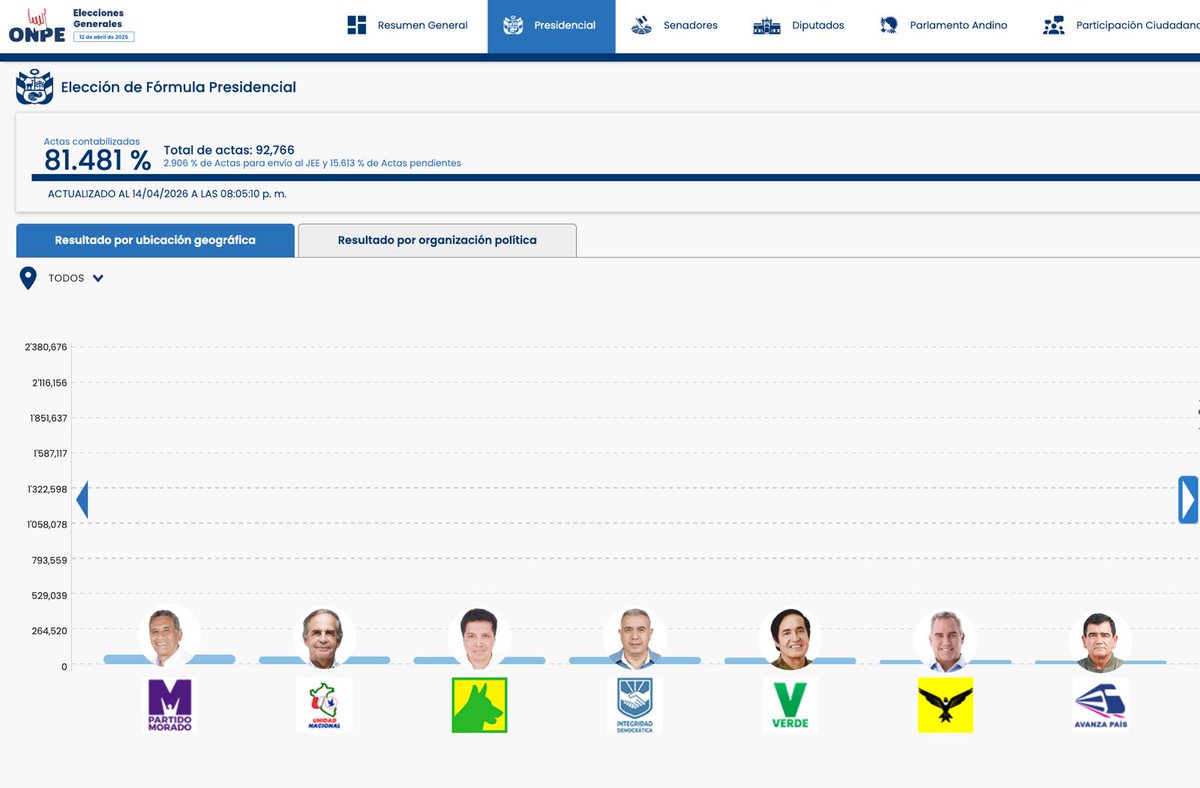
Task: Open the Diputados section
Action: (798, 26)
